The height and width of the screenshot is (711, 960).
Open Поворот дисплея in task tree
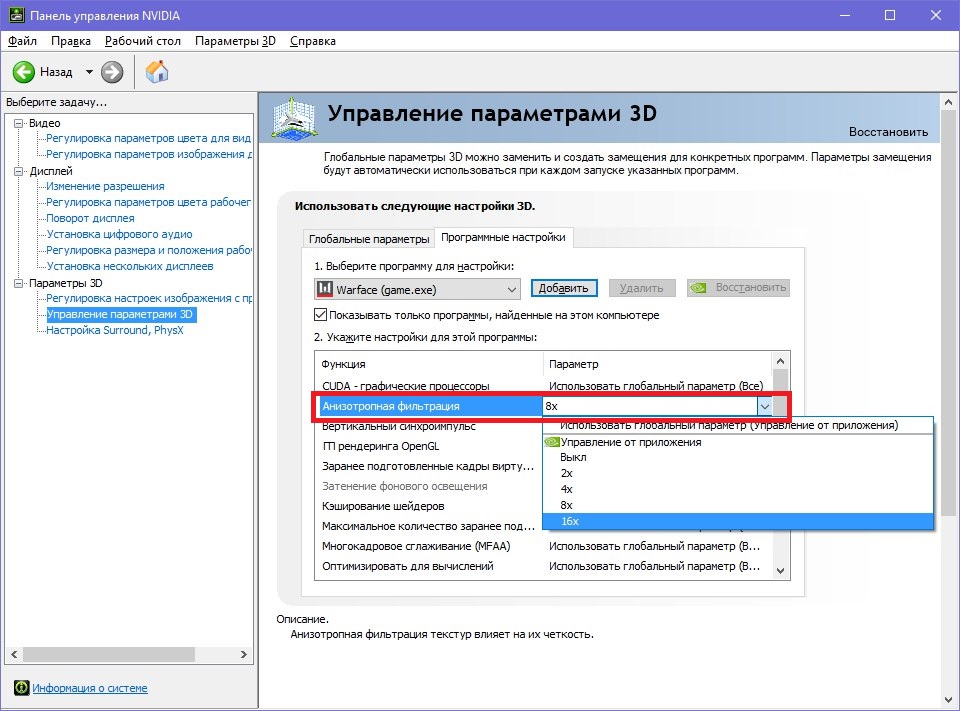[90, 218]
